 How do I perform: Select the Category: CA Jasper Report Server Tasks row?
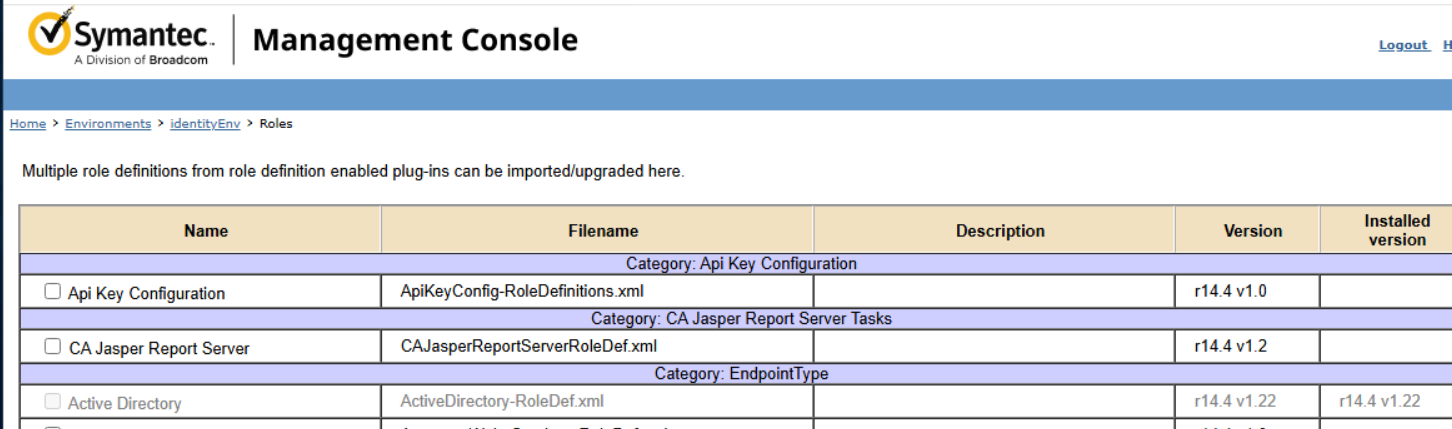tap(741, 319)
